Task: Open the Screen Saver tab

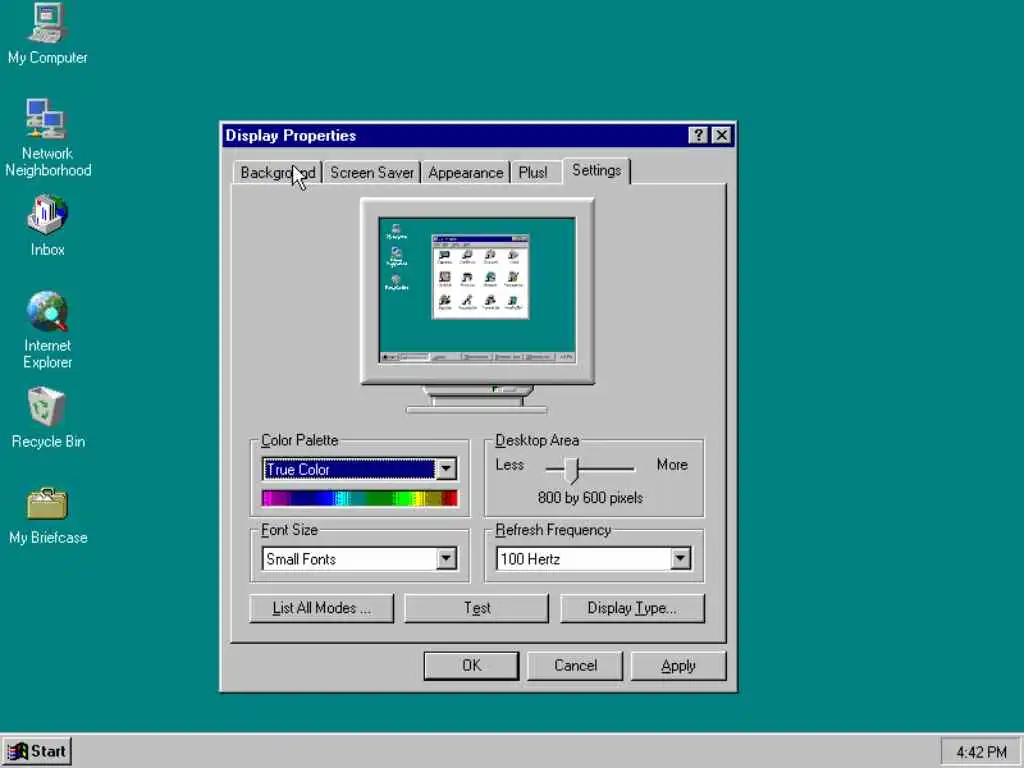Action: coord(372,172)
